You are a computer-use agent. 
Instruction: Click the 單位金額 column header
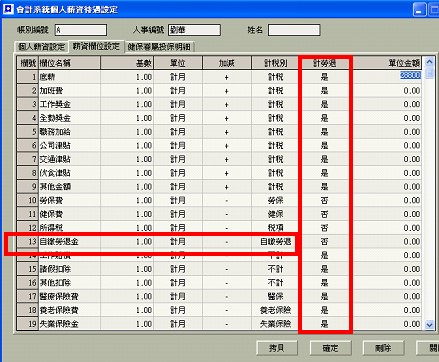387,63
